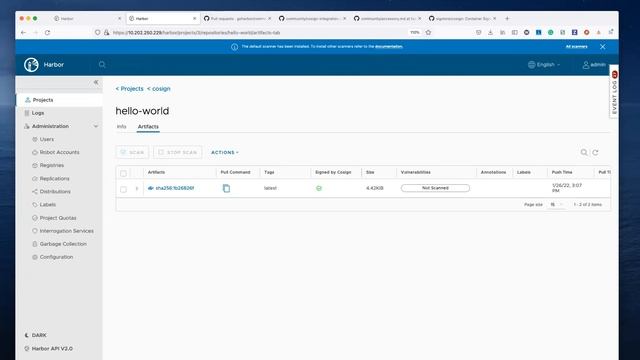Sort by the Size column header
The image size is (640, 360).
click(370, 172)
